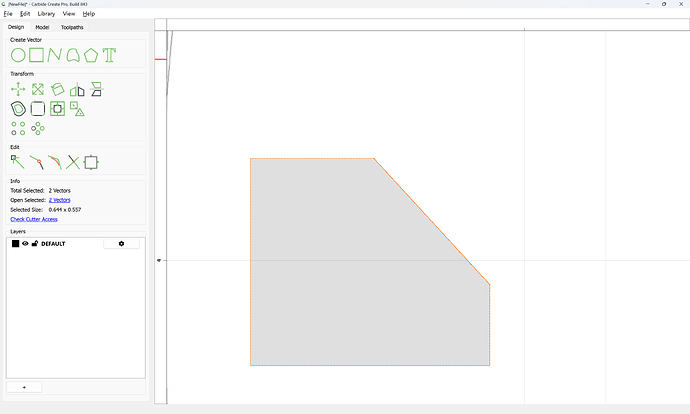This screenshot has height=414, width=690.
Task: Open DEFAULT layer settings gear
Action: [x=121, y=244]
